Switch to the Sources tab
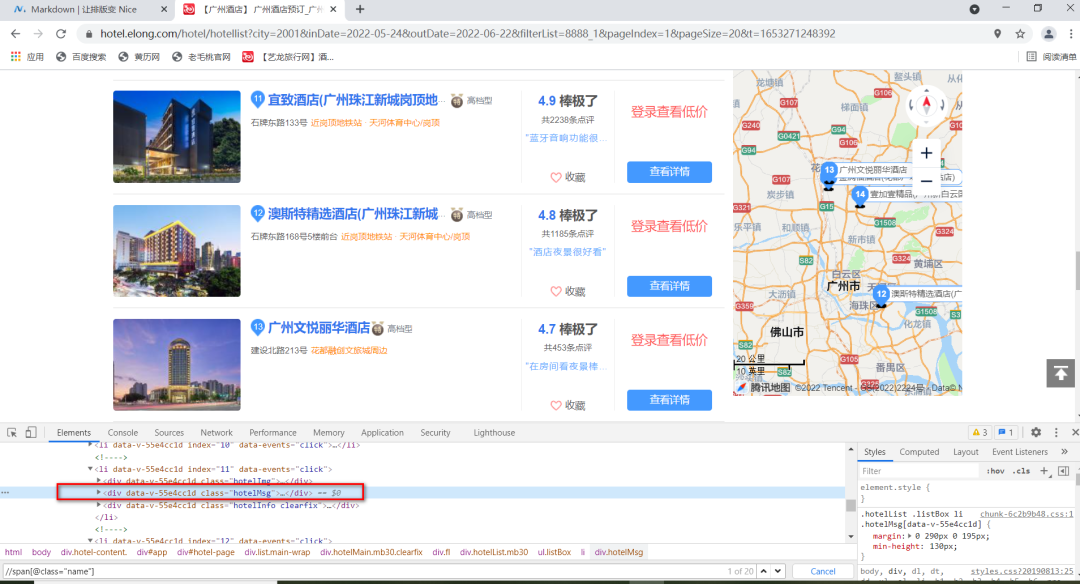 pos(169,432)
